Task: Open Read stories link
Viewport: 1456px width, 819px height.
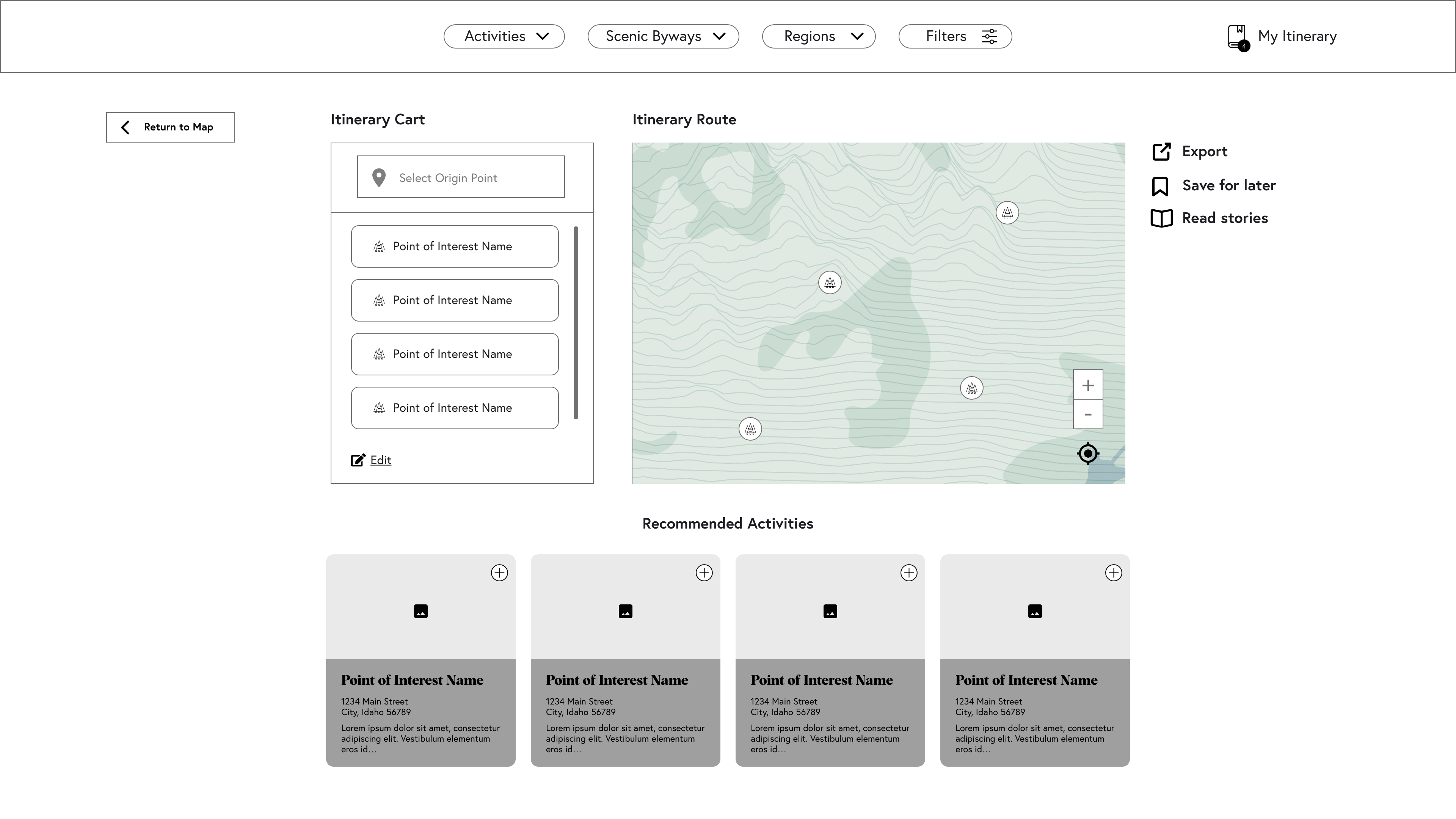Action: point(1225,218)
